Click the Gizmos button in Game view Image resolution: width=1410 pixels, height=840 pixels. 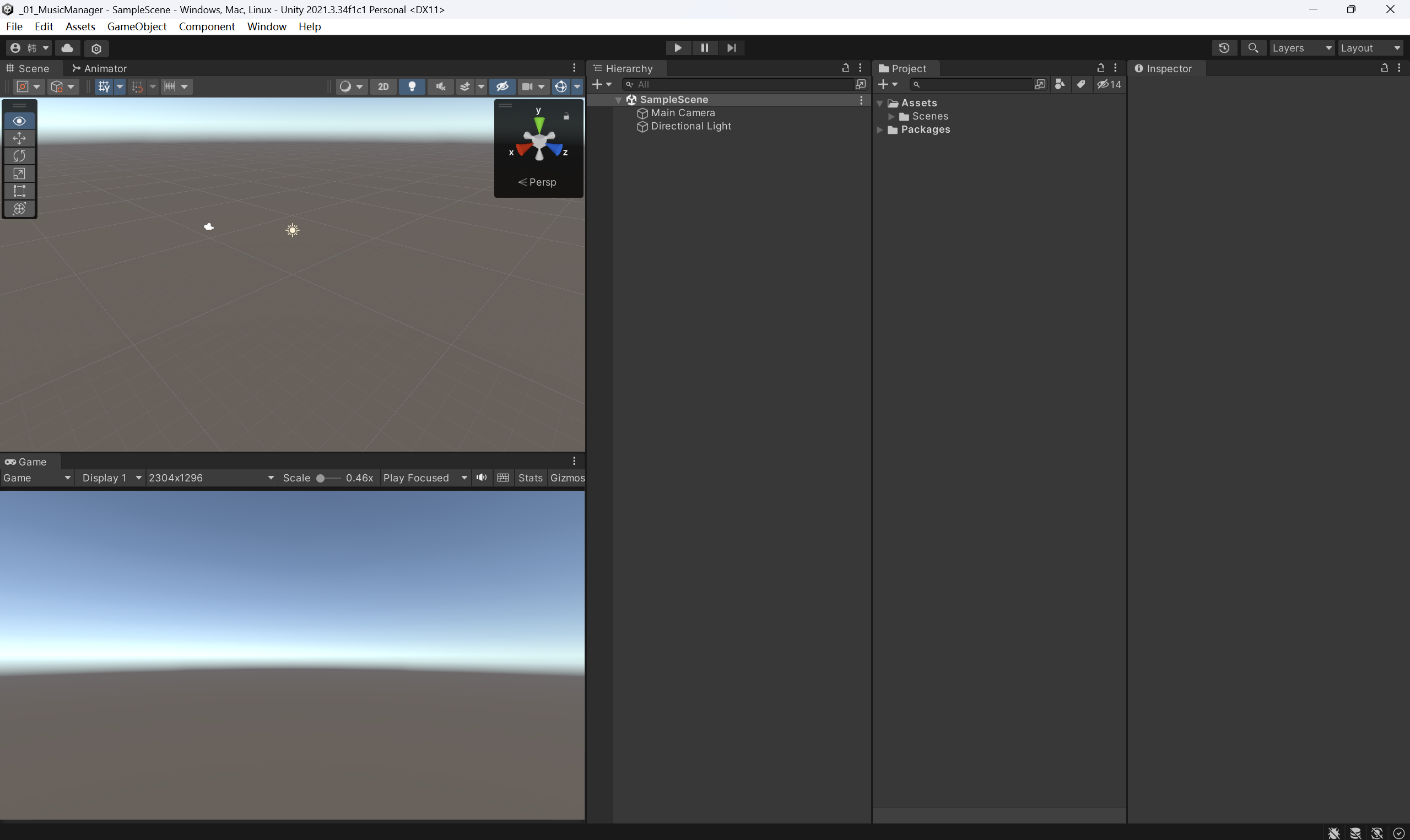point(567,478)
